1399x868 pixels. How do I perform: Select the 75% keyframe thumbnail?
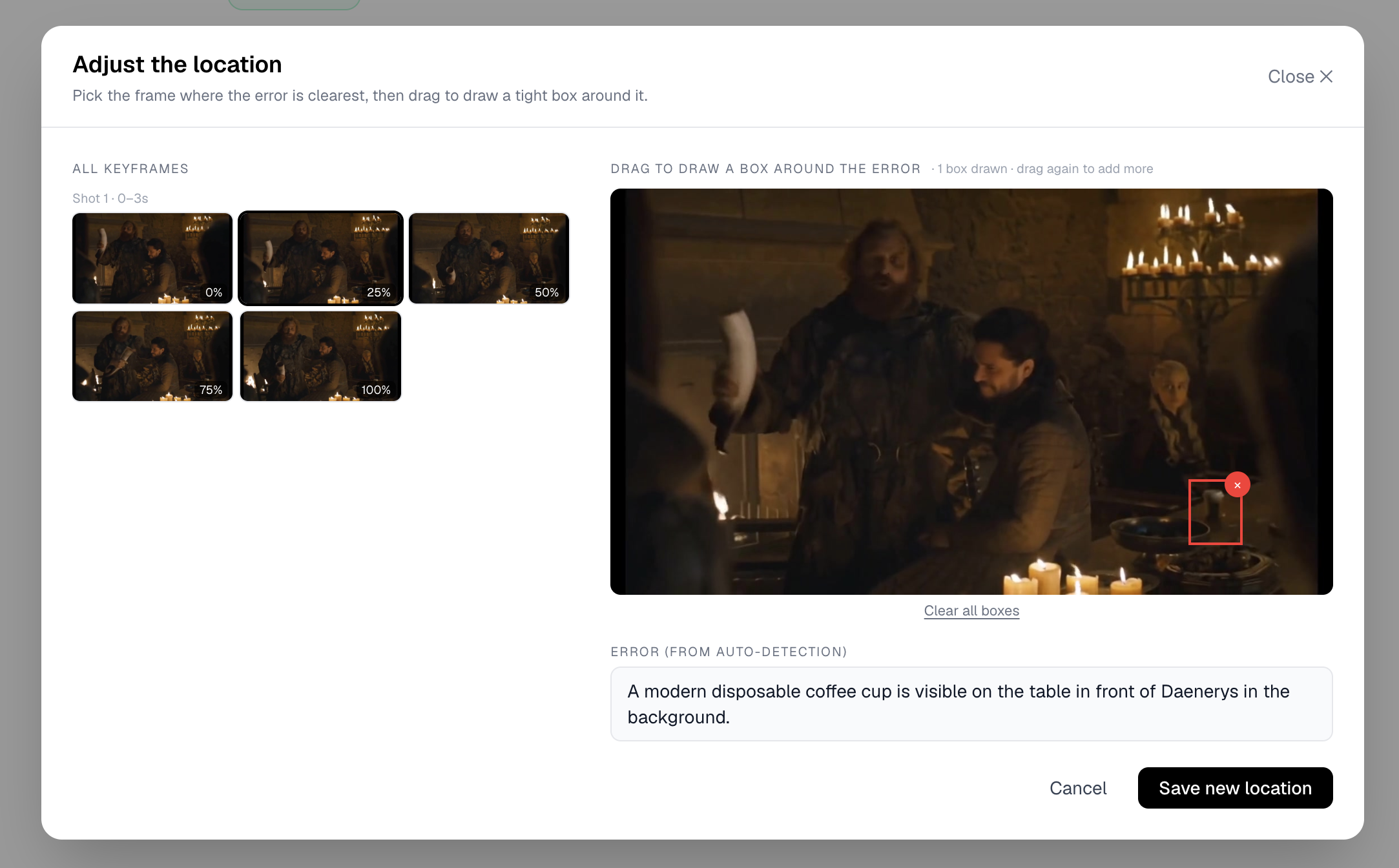[x=152, y=356]
